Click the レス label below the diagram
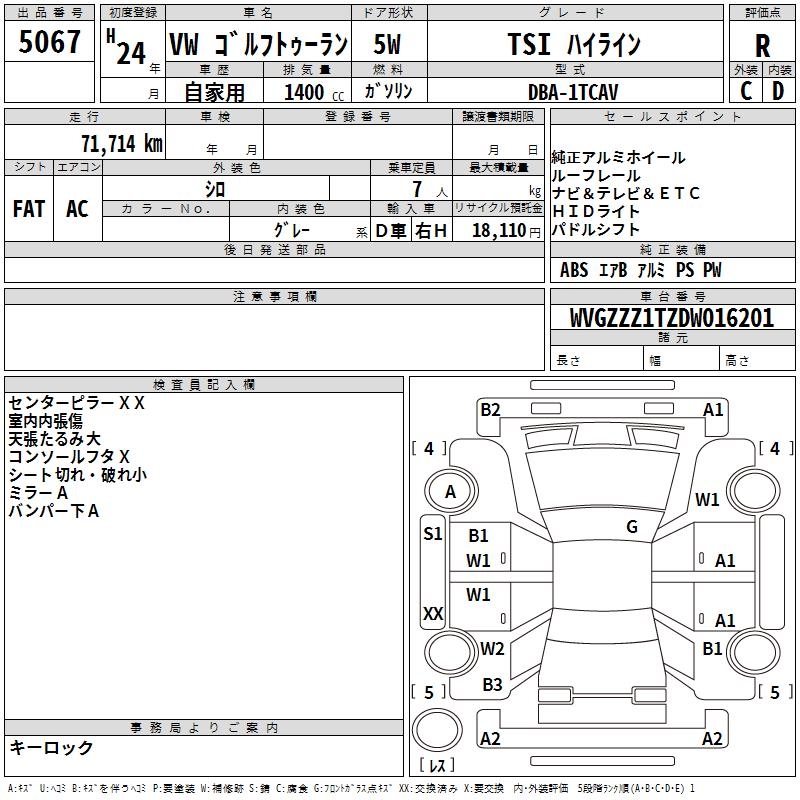This screenshot has width=800, height=800. pyautogui.click(x=436, y=766)
